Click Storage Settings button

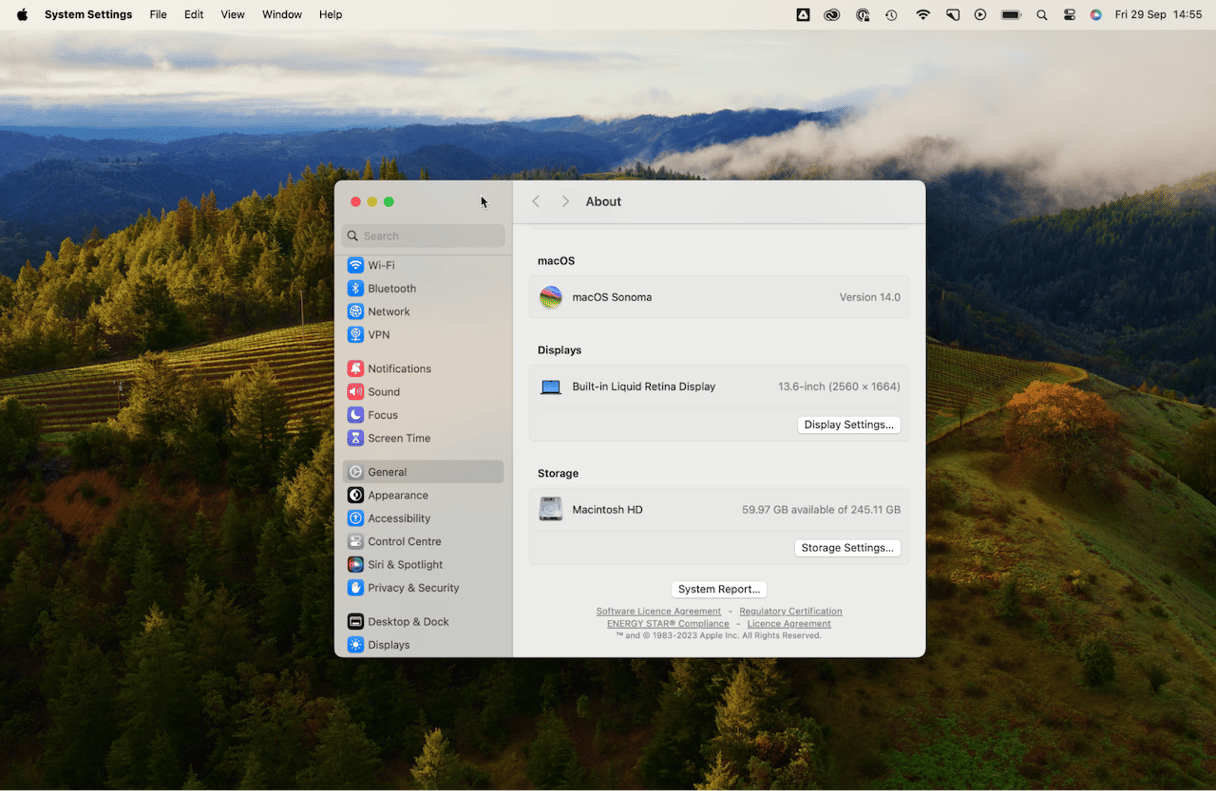point(847,548)
